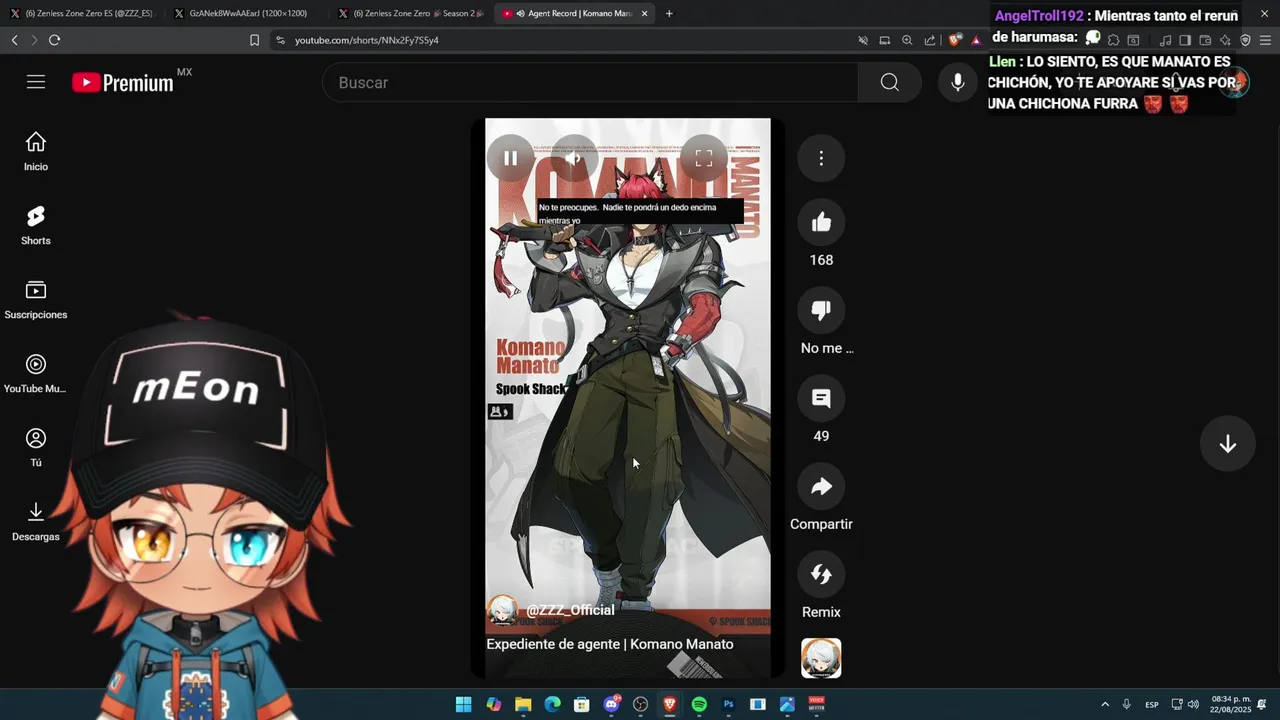Click the magnifier search button
The image size is (1280, 720).
coord(890,82)
